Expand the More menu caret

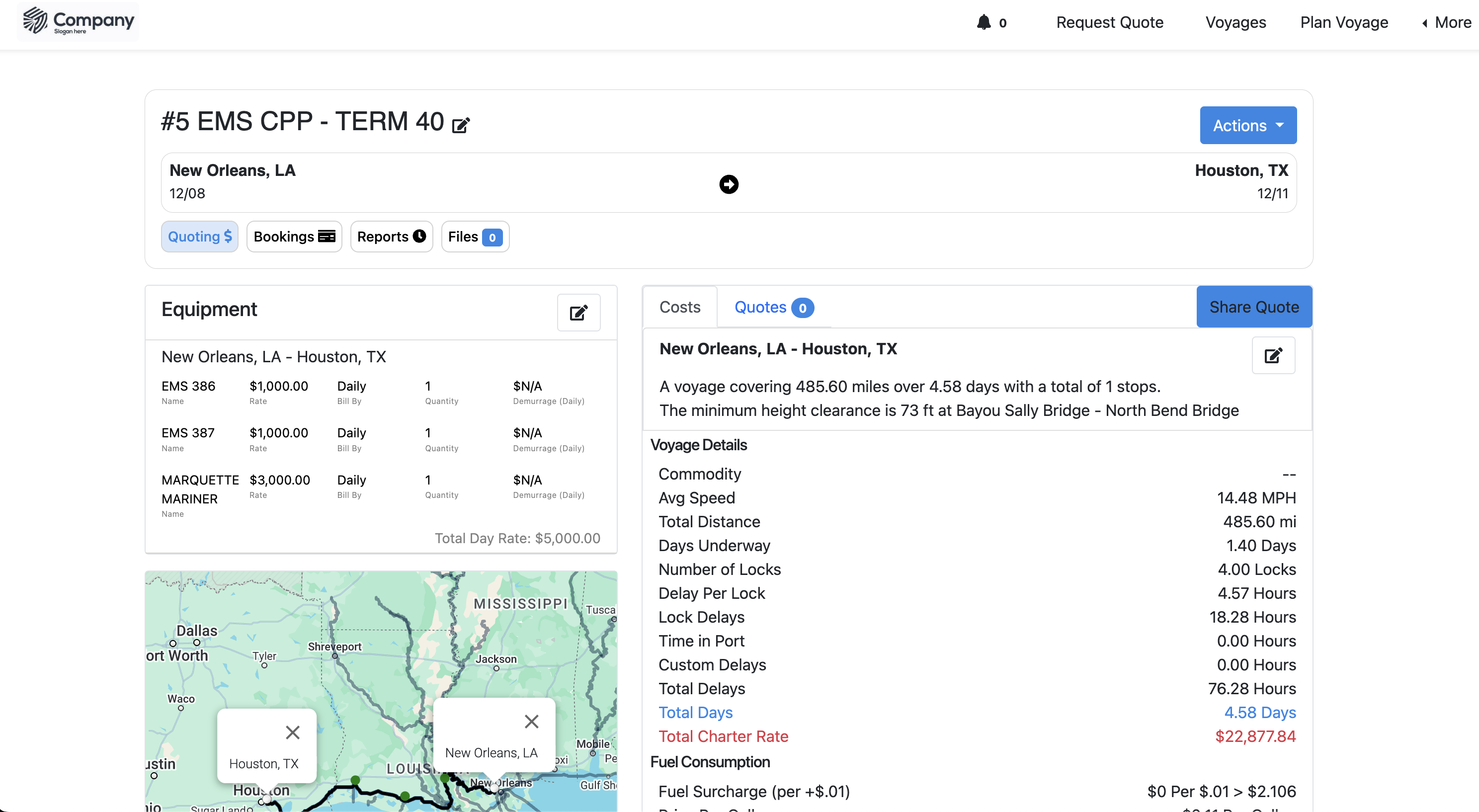[x=1424, y=23]
